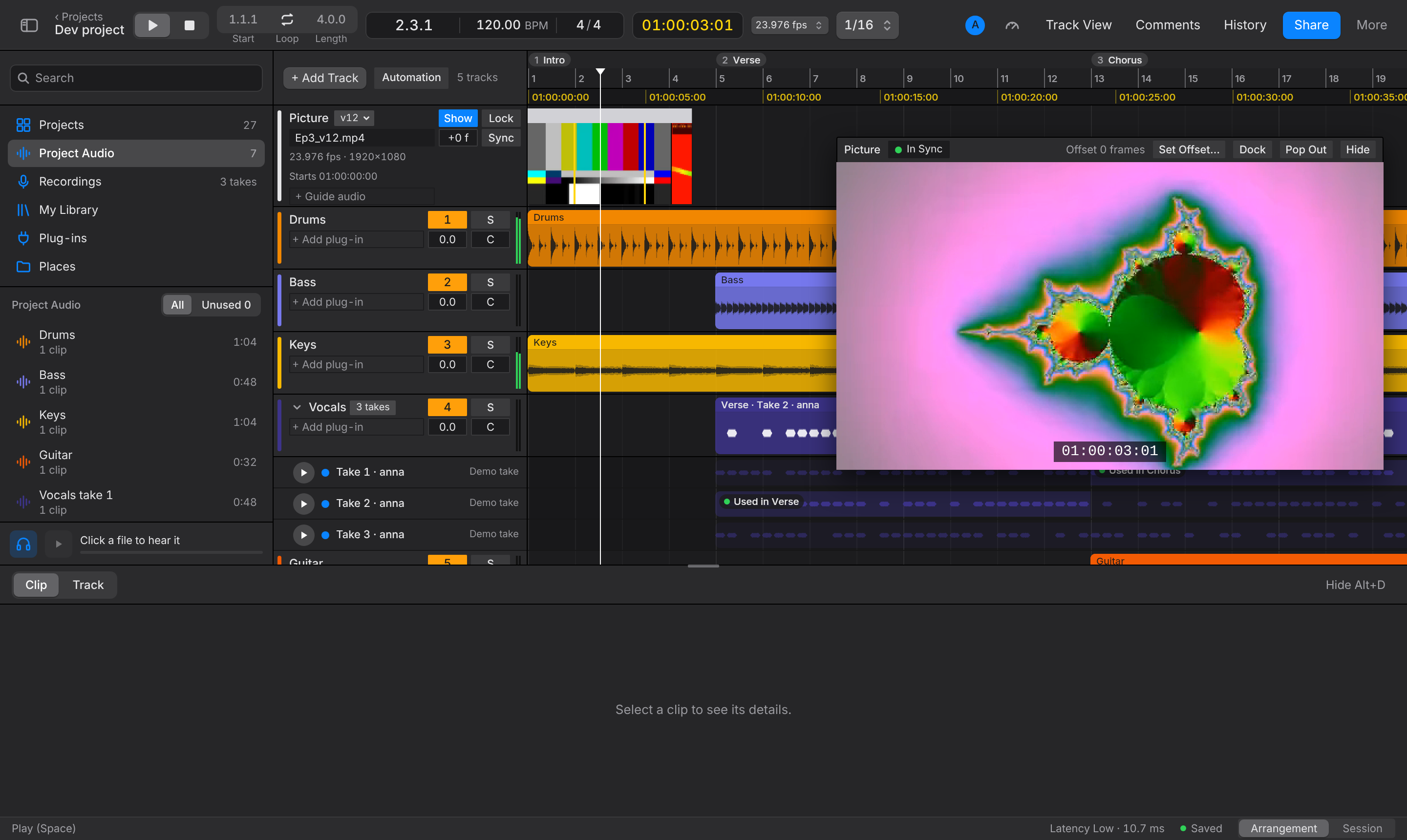Stop playback with the square Stop button
The image size is (1407, 840).
coord(190,25)
